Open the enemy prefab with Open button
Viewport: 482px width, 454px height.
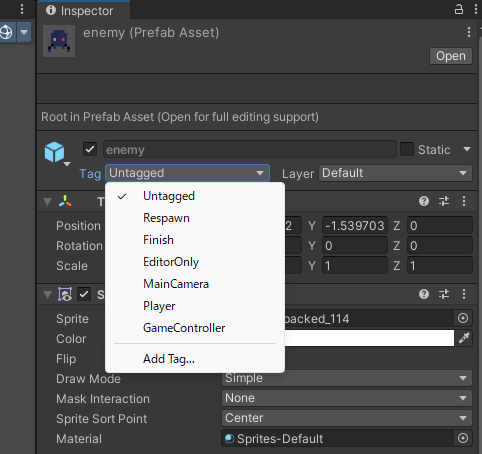[x=451, y=56]
